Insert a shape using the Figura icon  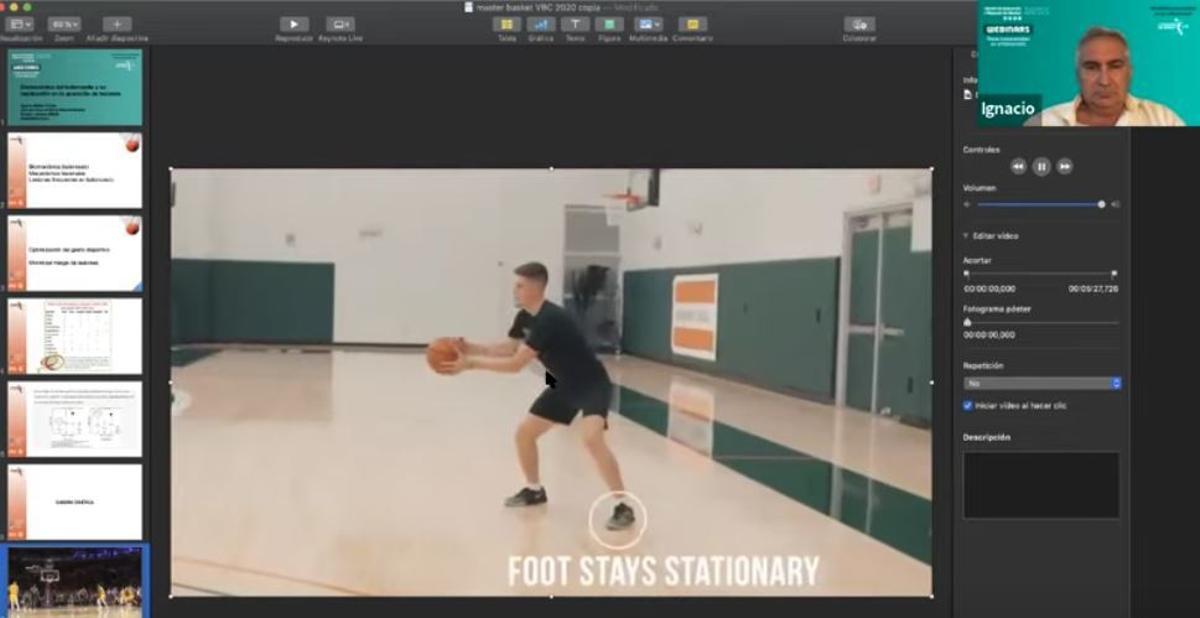point(610,25)
